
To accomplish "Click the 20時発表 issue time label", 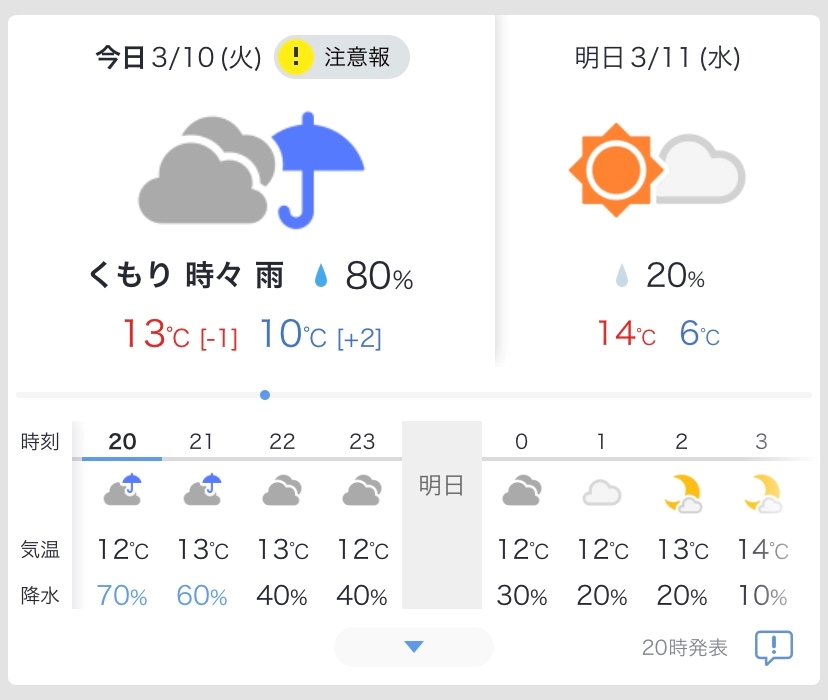I will coord(684,648).
